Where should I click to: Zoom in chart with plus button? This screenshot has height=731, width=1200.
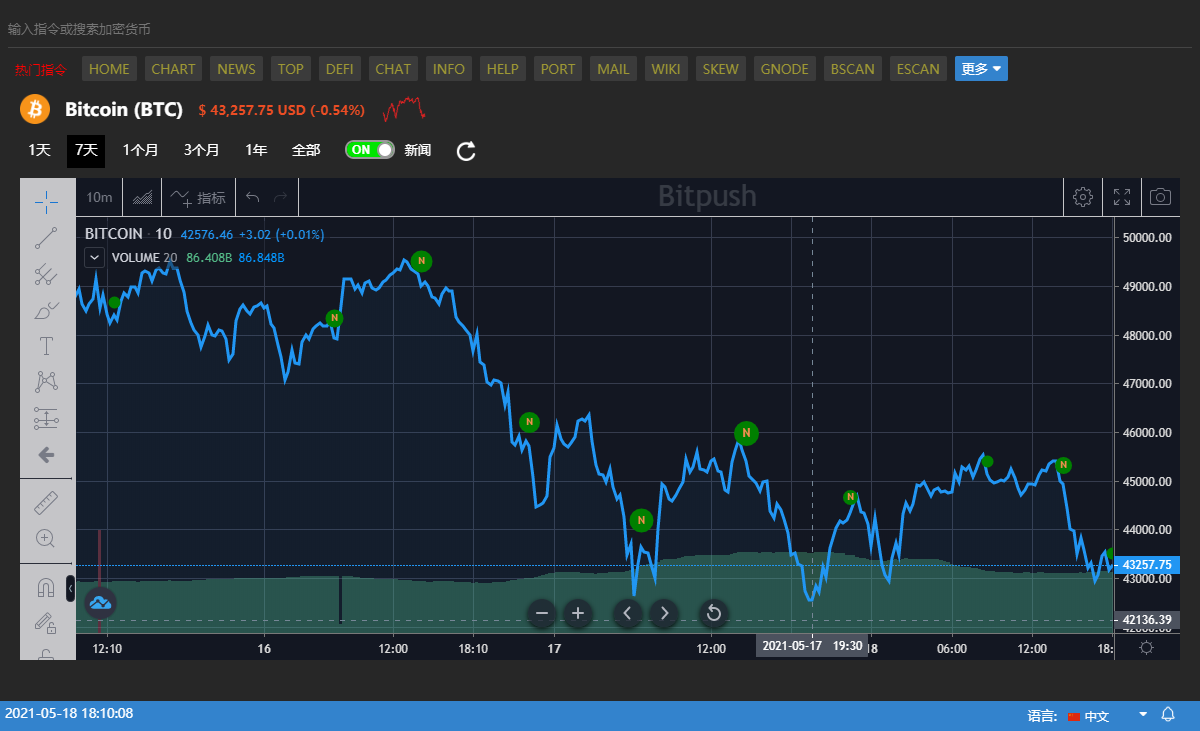coord(577,613)
